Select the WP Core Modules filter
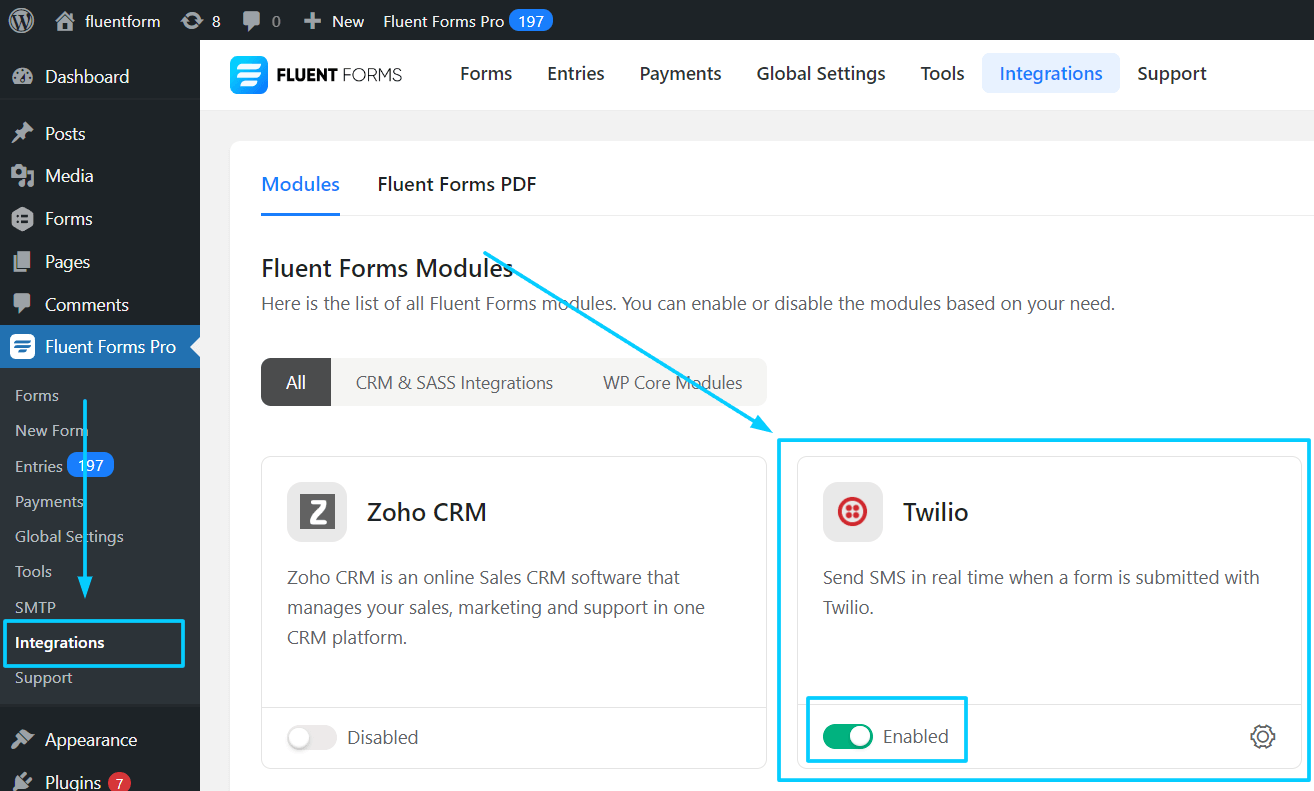The height and width of the screenshot is (791, 1314). click(672, 382)
